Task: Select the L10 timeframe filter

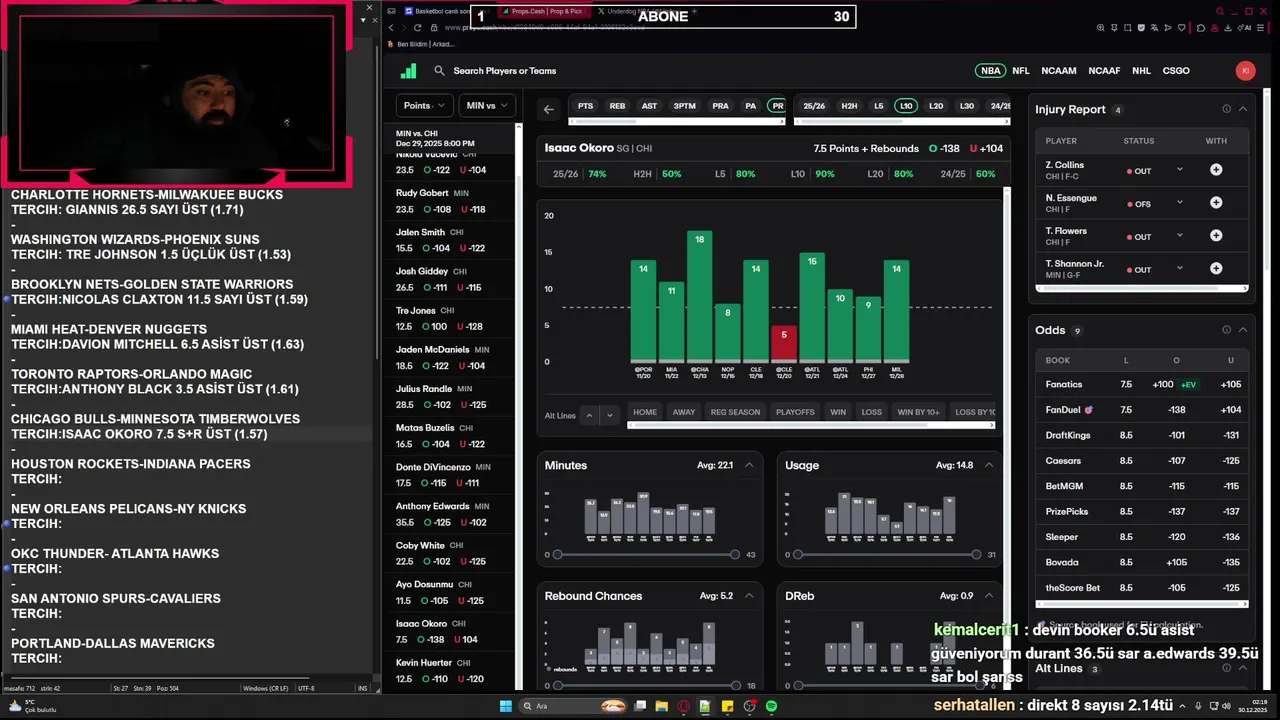Action: [906, 106]
